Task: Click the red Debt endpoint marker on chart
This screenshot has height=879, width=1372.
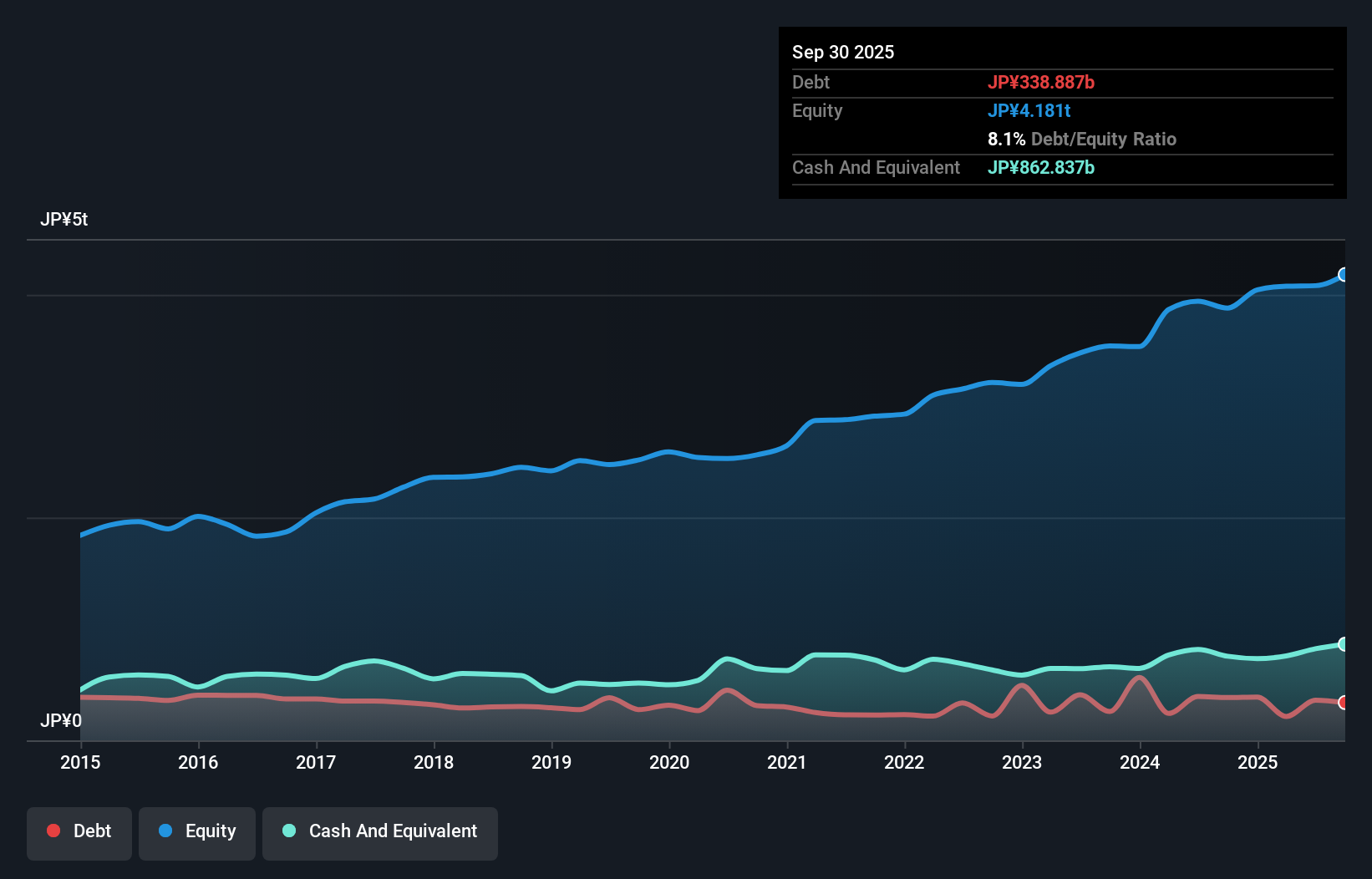Action: pyautogui.click(x=1344, y=704)
